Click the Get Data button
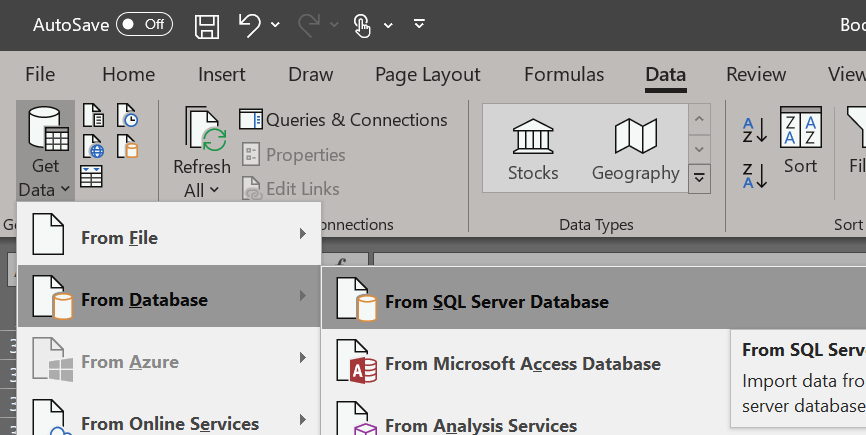 coord(45,151)
